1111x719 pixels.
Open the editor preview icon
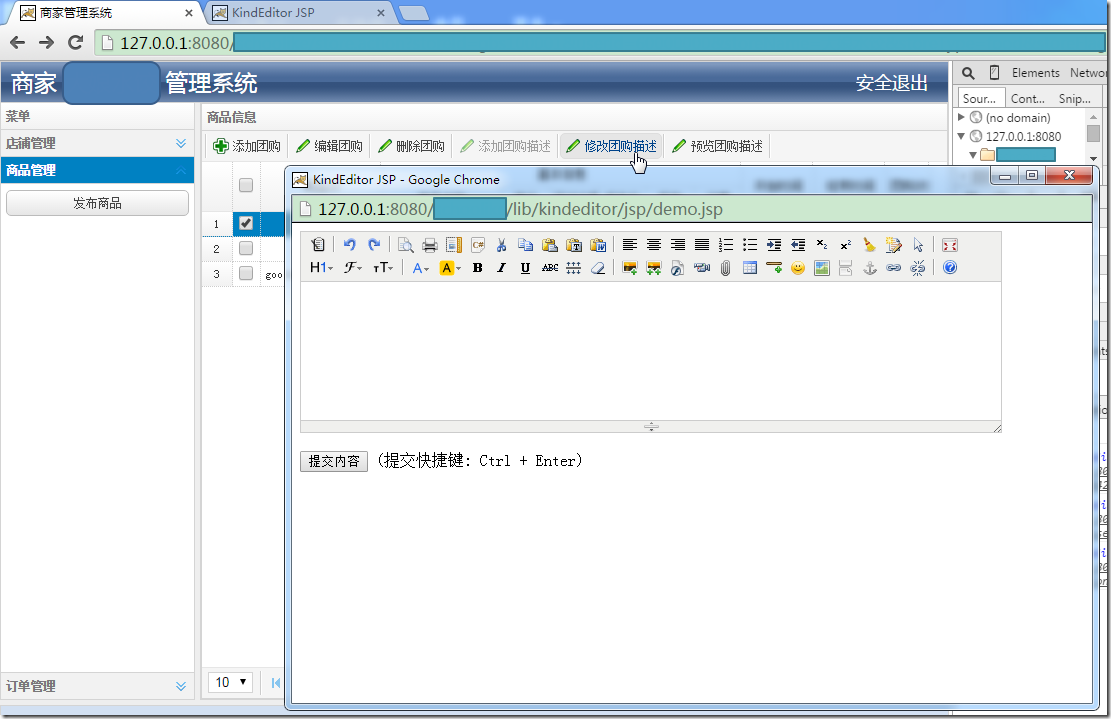pos(405,245)
